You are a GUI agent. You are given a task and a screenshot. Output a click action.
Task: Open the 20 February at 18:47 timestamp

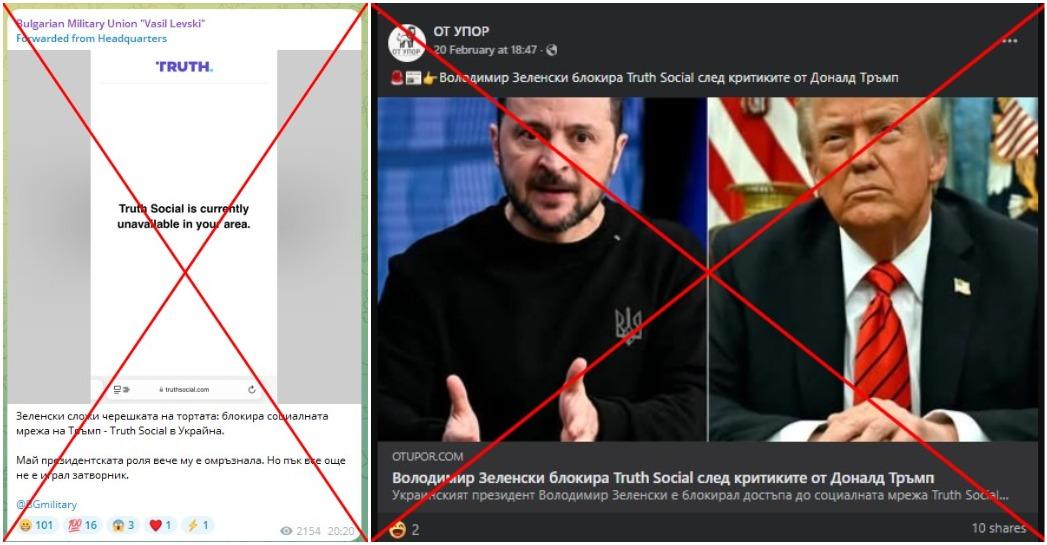pyautogui.click(x=485, y=50)
